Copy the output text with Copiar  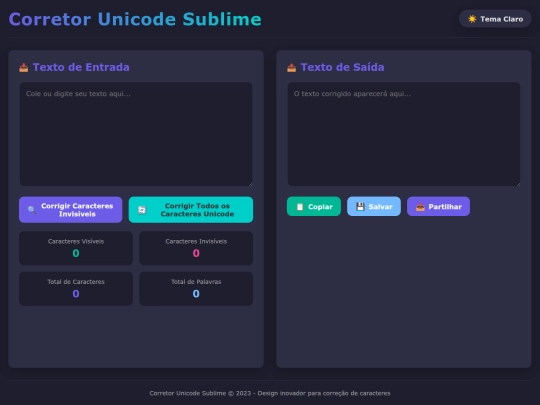[x=314, y=207]
